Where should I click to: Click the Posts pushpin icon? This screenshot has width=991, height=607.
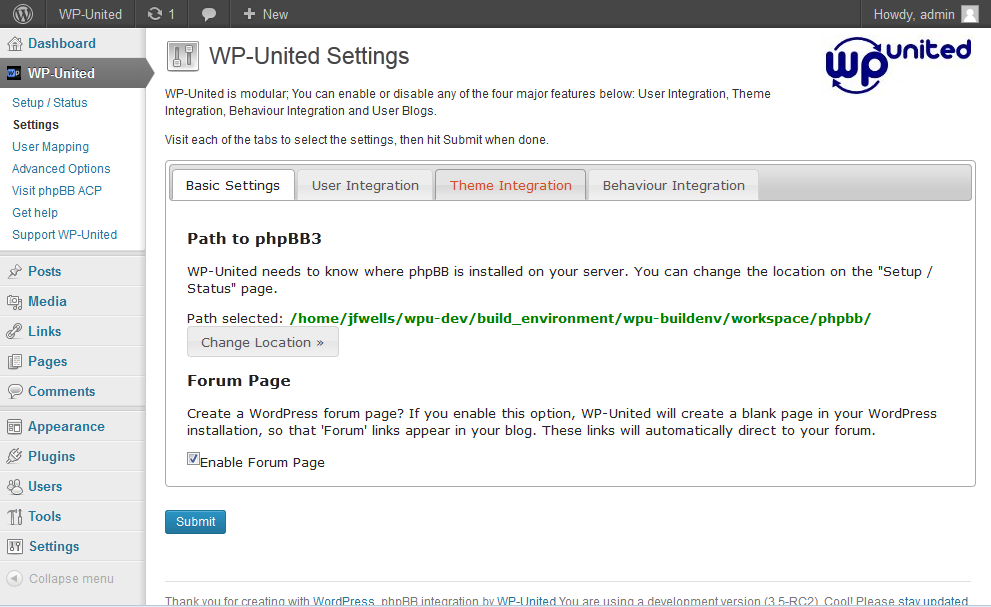tap(15, 272)
